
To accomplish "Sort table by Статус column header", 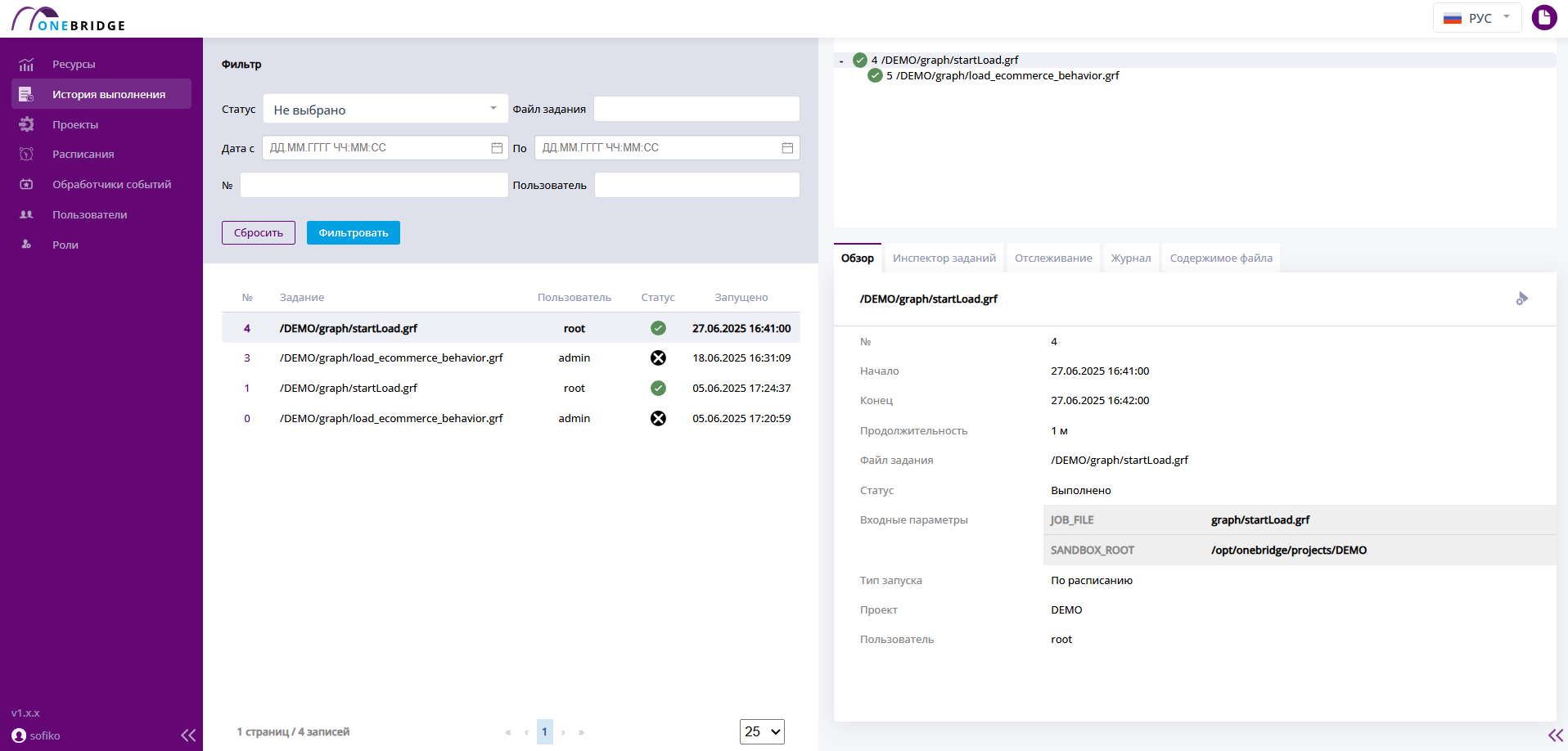I will point(658,297).
